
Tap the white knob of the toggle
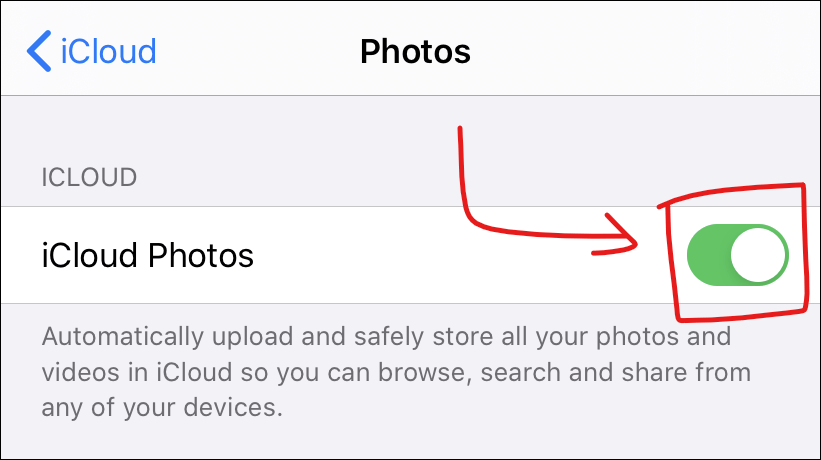point(758,255)
